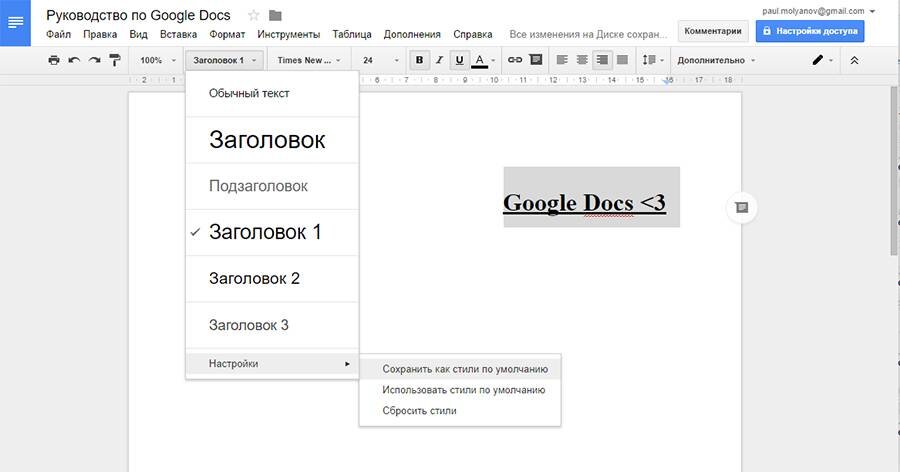Open the account email dropdown
900x472 pixels.
click(x=818, y=11)
